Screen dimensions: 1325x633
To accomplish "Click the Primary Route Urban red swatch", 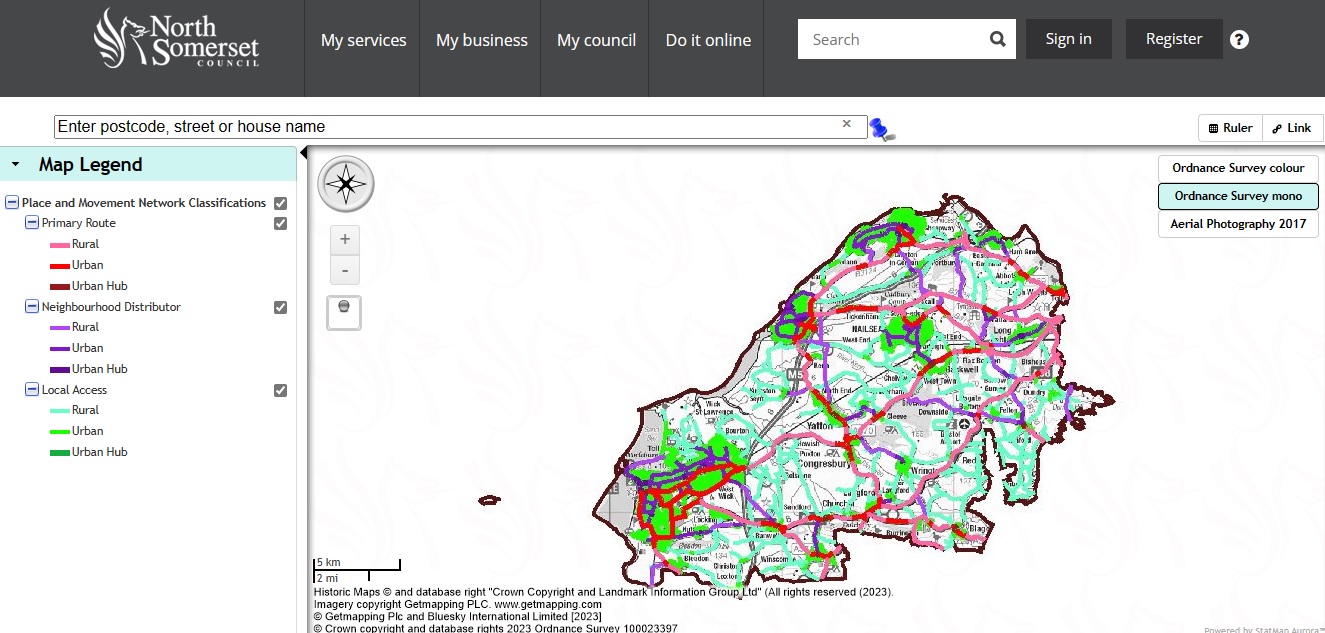I will 59,266.
